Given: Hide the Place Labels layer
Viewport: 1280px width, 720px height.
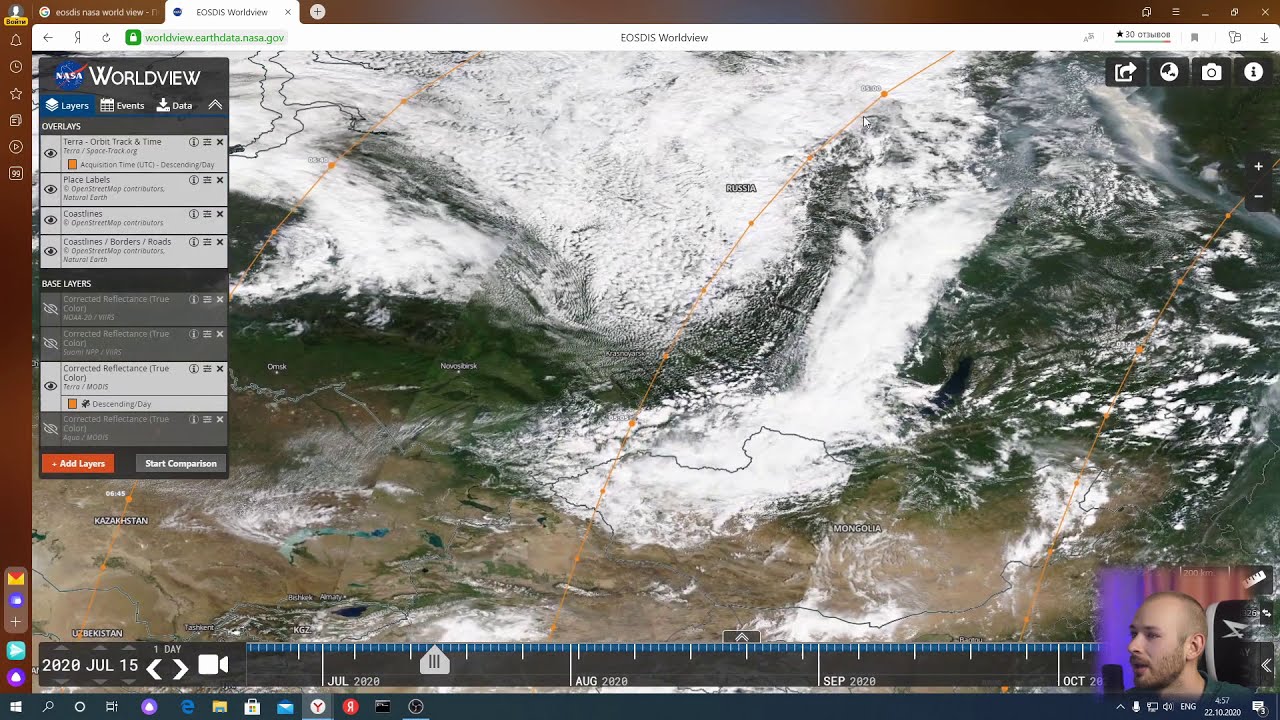Looking at the screenshot, I should (x=50, y=189).
